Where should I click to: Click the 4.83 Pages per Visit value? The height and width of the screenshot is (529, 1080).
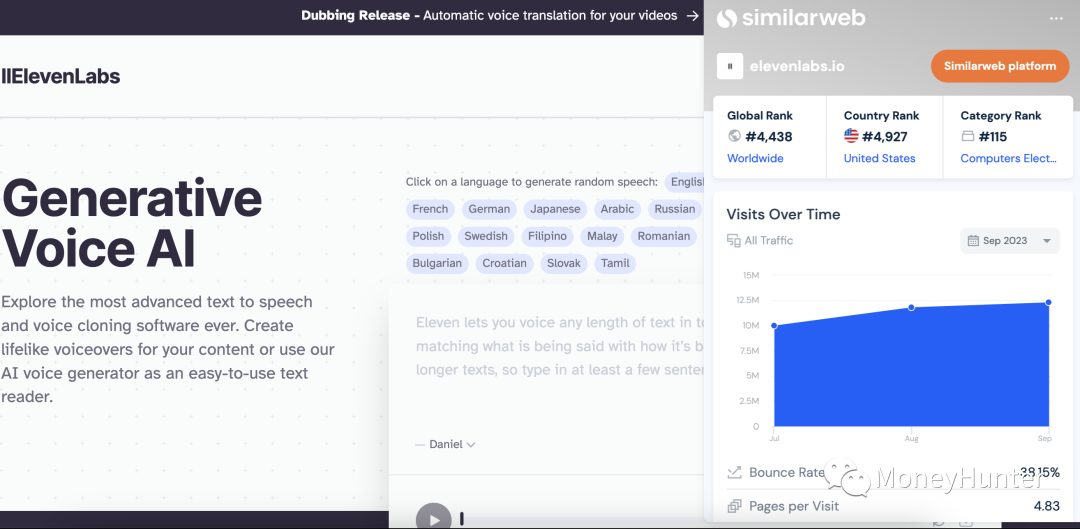(1047, 506)
